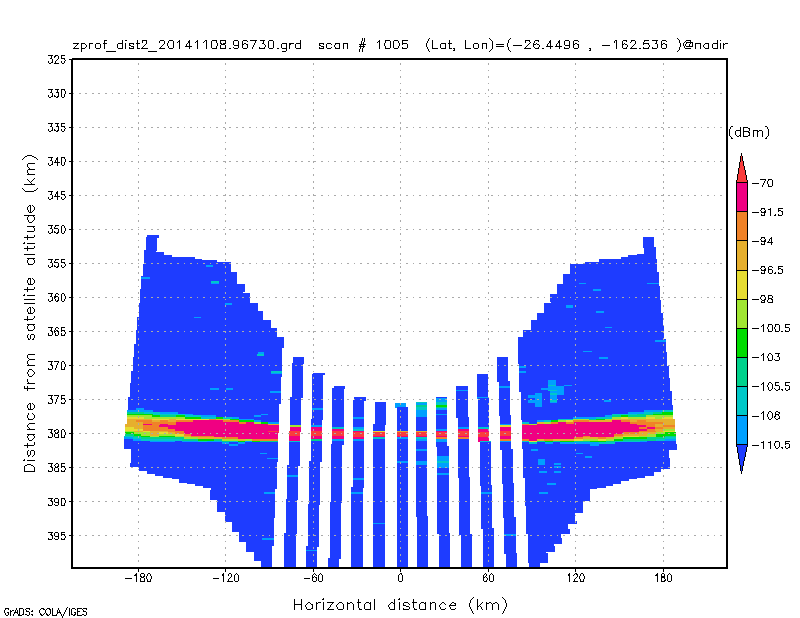
Task: Click the (dBm) unit label
Action: click(748, 132)
